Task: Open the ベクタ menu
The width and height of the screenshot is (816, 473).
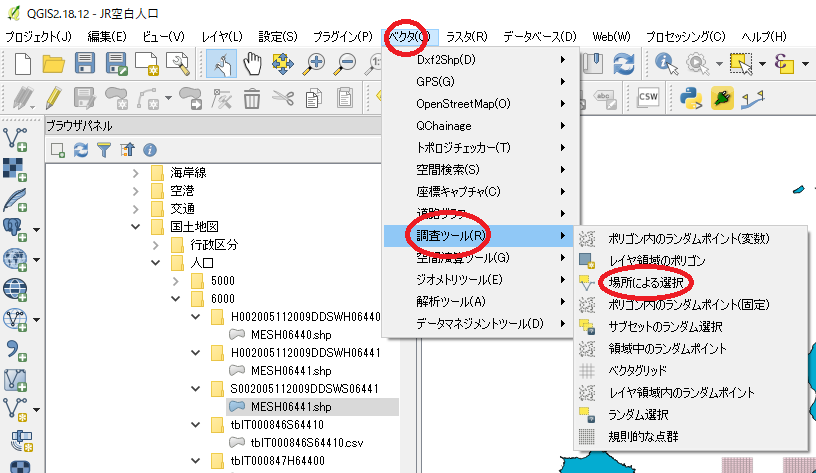Action: click(410, 36)
